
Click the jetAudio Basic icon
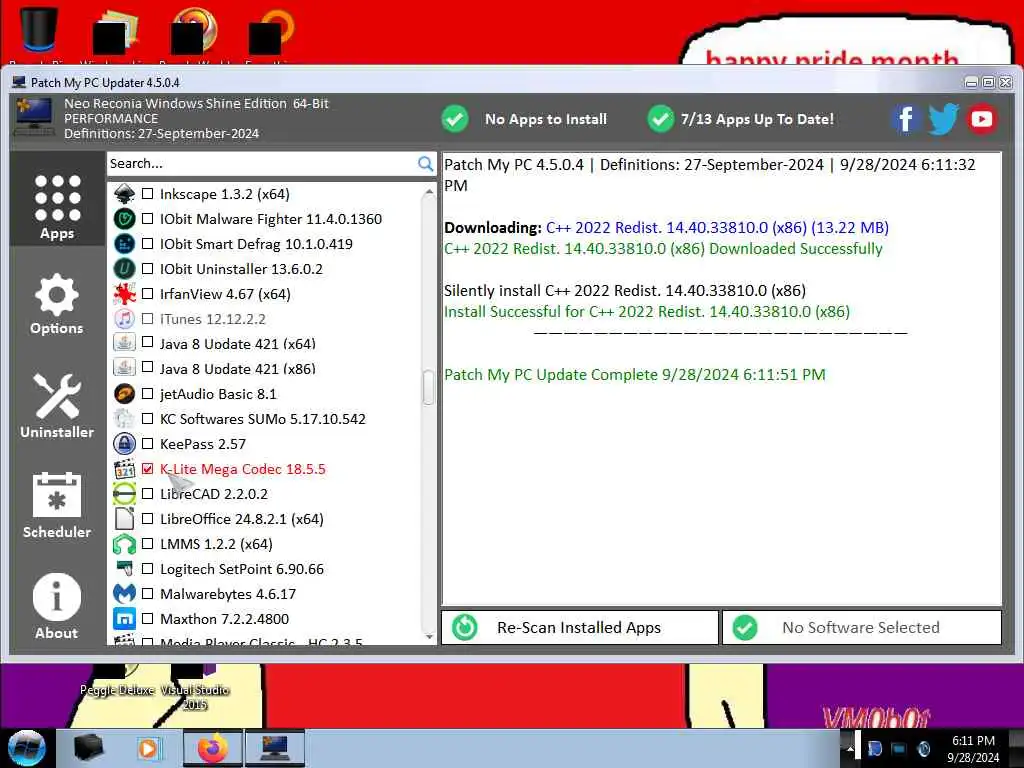tap(124, 394)
